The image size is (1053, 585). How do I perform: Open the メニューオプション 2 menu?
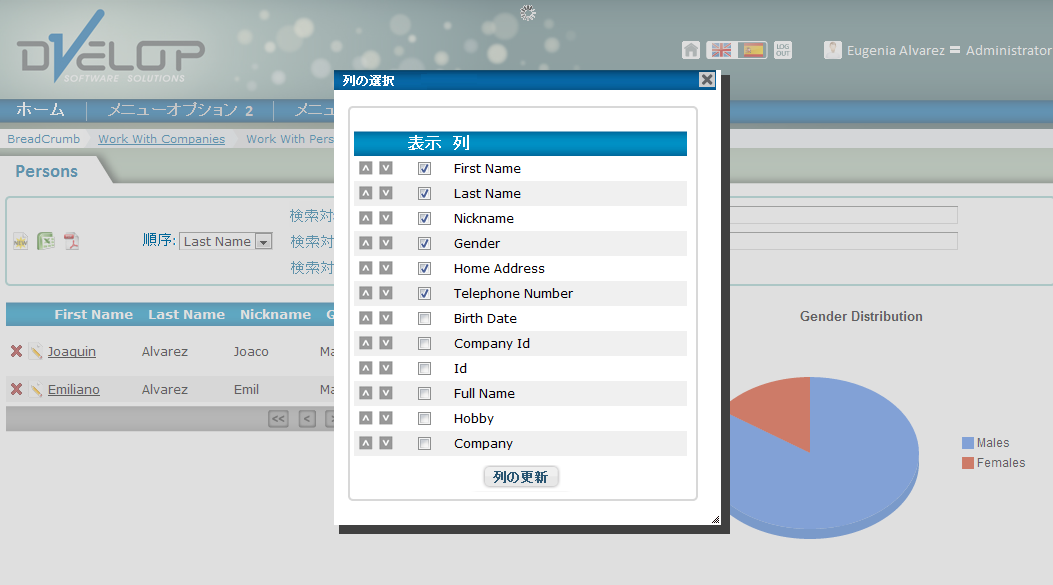point(180,110)
